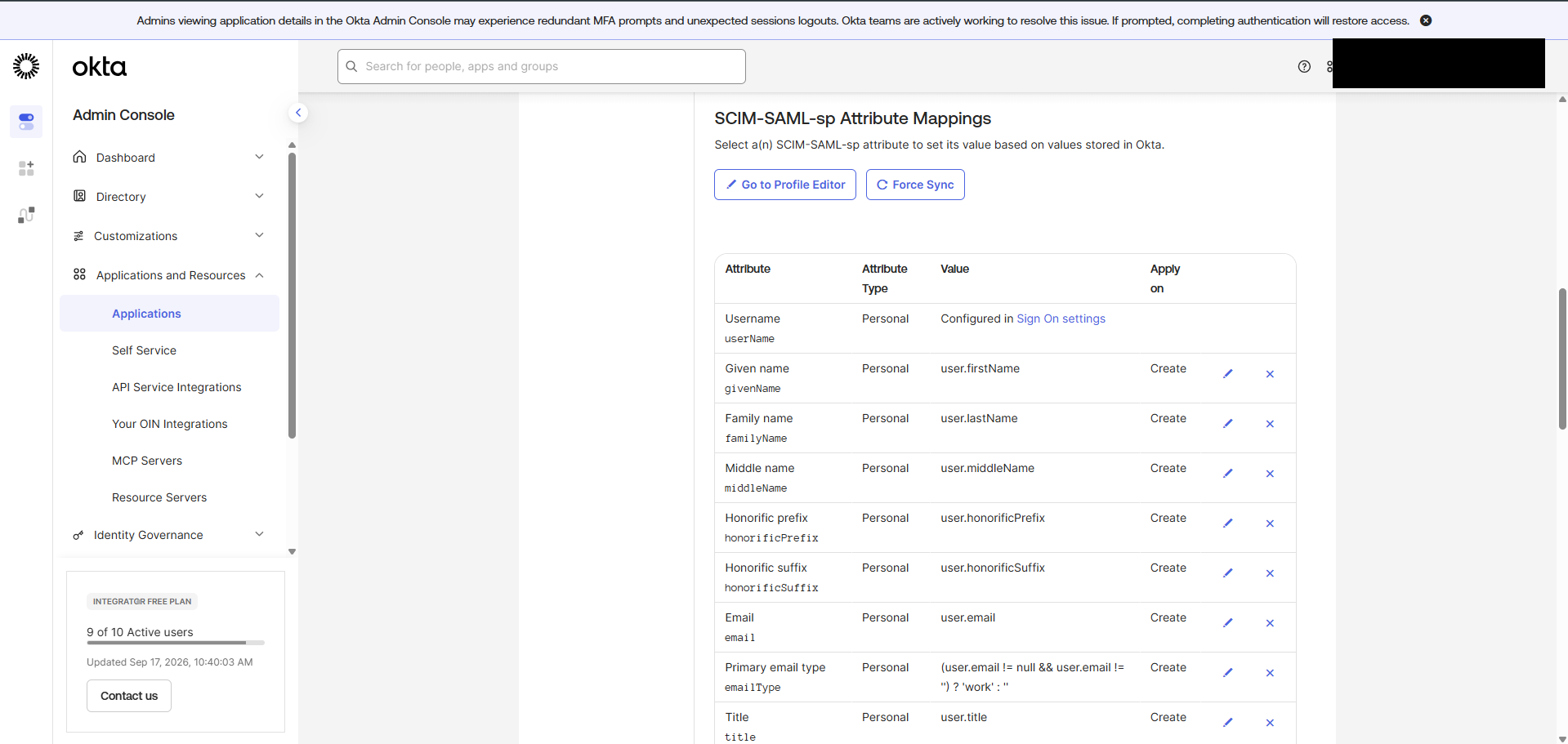Edit the Honorific suffix mapping

(x=1227, y=573)
